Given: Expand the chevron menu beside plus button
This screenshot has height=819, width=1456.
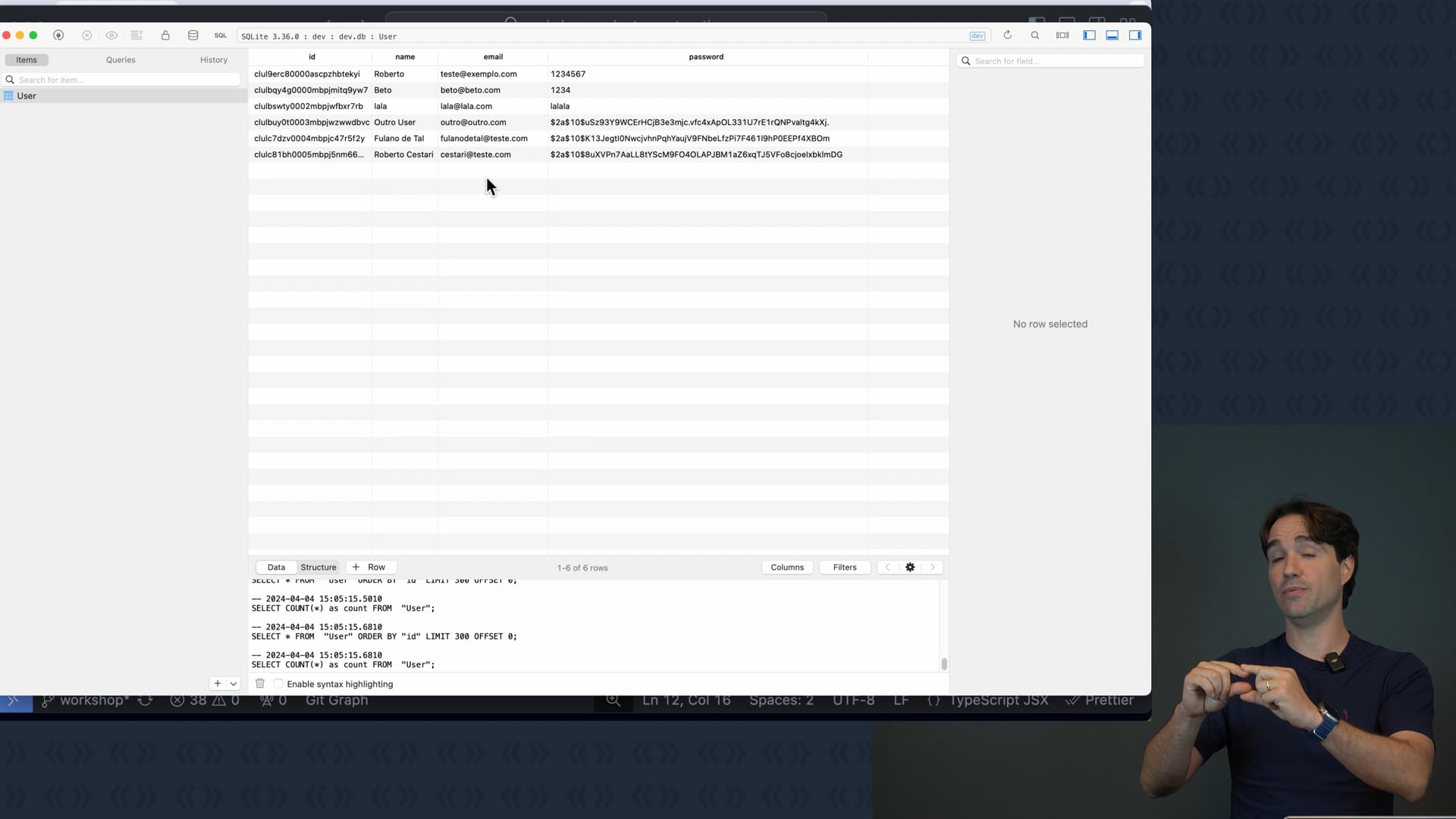Looking at the screenshot, I should pyautogui.click(x=233, y=684).
